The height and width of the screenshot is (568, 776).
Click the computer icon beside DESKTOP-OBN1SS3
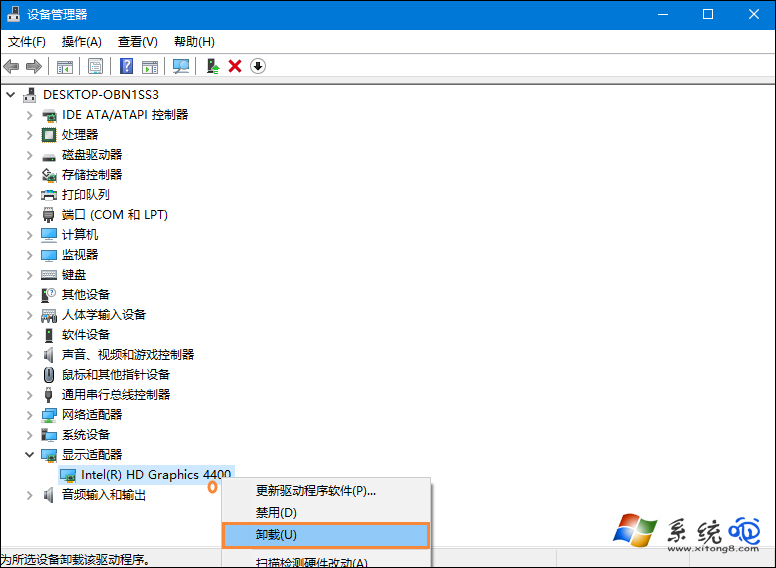point(29,95)
